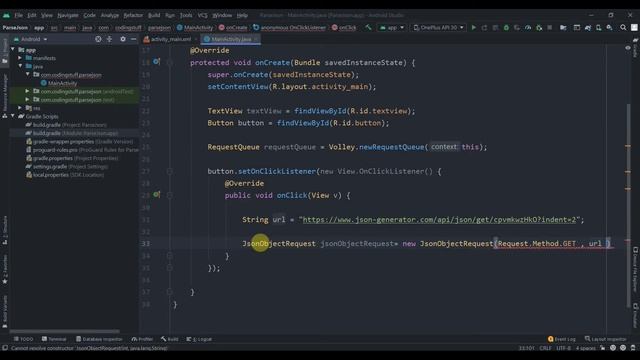
Task: Toggle code fold marker at onClick method
Action: (169, 195)
